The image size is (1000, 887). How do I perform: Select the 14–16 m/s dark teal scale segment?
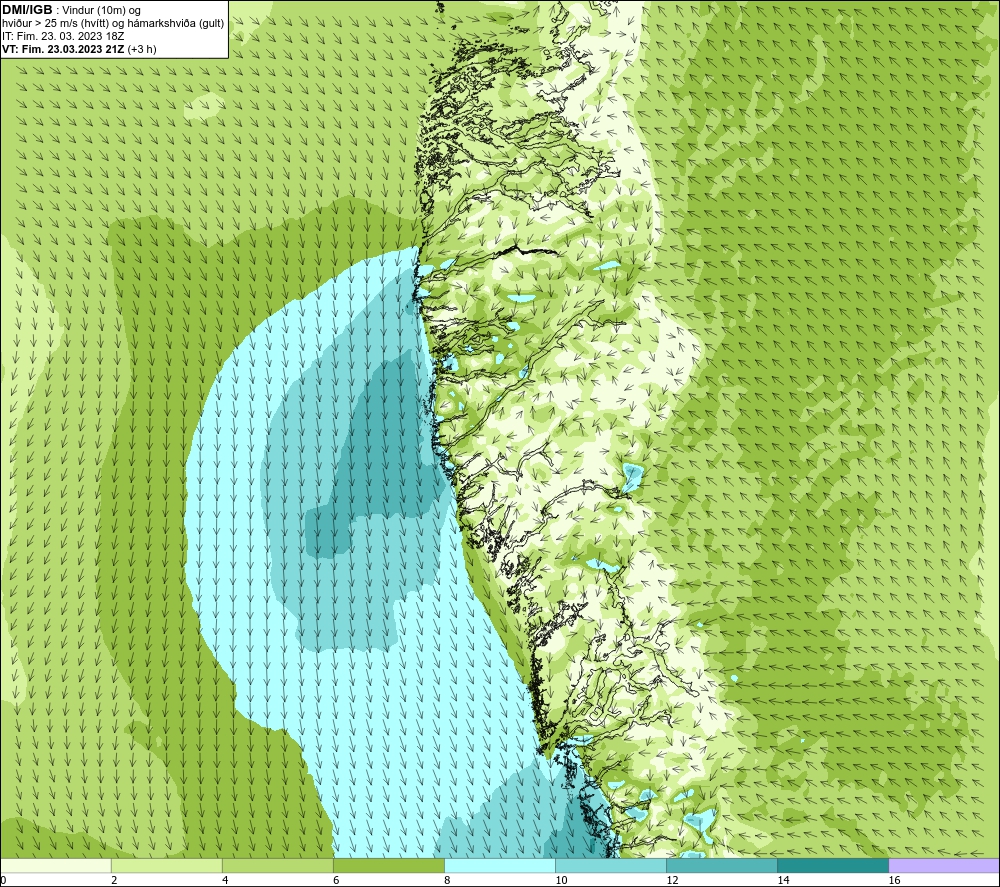point(832,865)
